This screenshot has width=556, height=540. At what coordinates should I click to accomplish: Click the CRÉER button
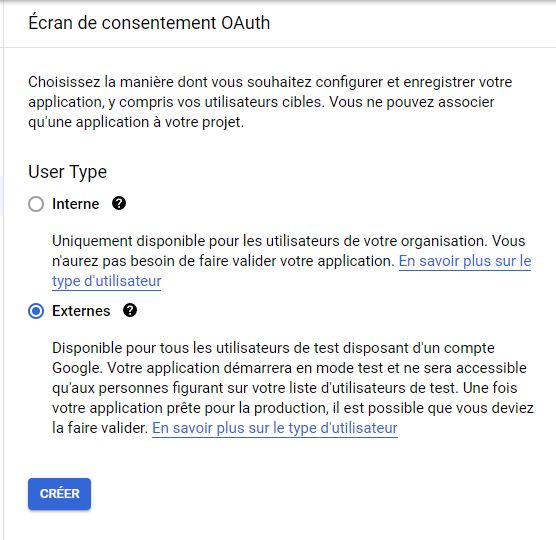pos(60,494)
